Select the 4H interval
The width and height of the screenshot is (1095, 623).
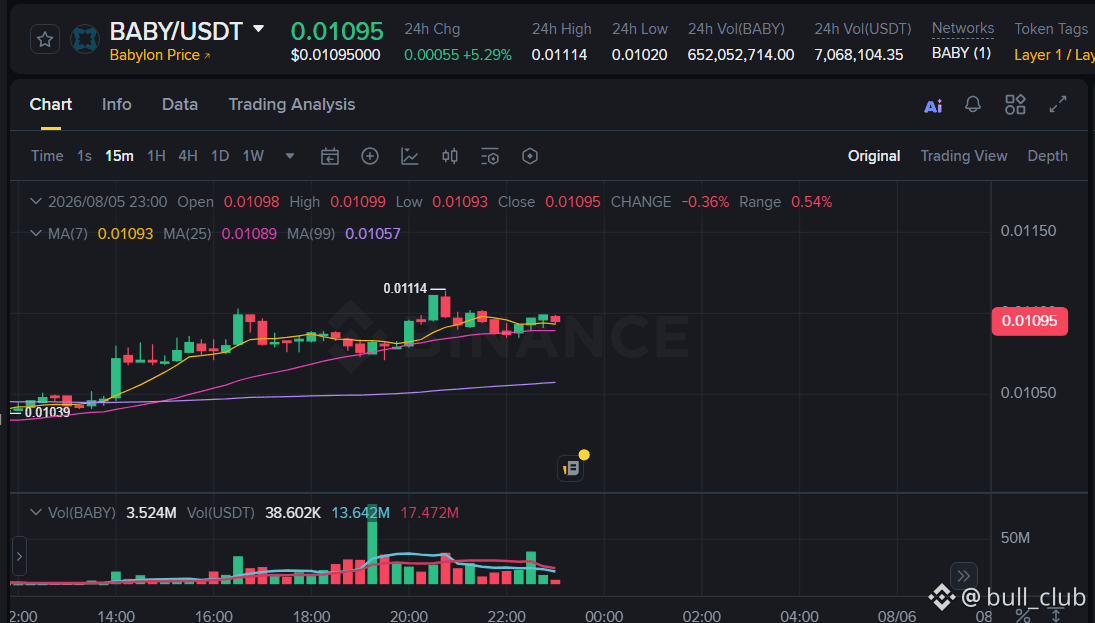pyautogui.click(x=188, y=156)
